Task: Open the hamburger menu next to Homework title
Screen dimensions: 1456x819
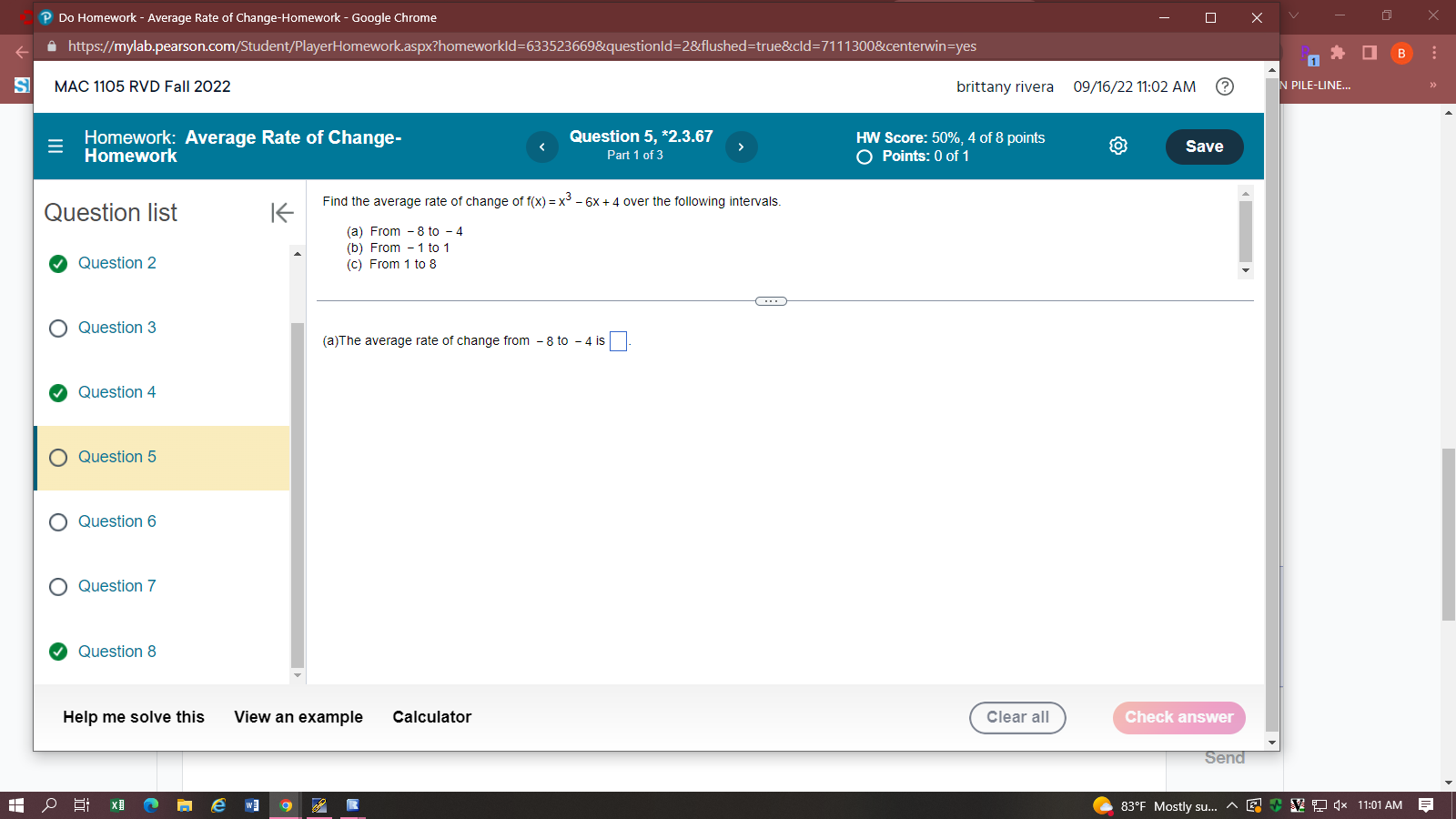Action: (x=56, y=146)
